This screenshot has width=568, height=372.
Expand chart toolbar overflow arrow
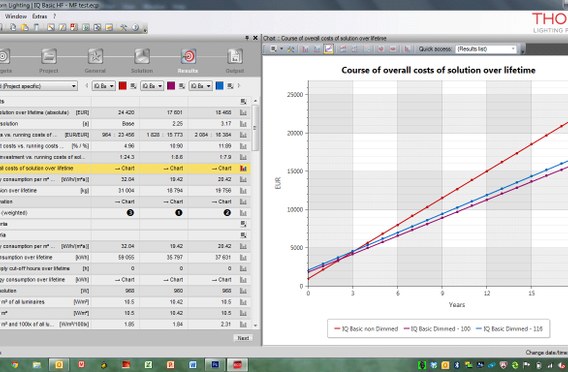pyautogui.click(x=522, y=51)
